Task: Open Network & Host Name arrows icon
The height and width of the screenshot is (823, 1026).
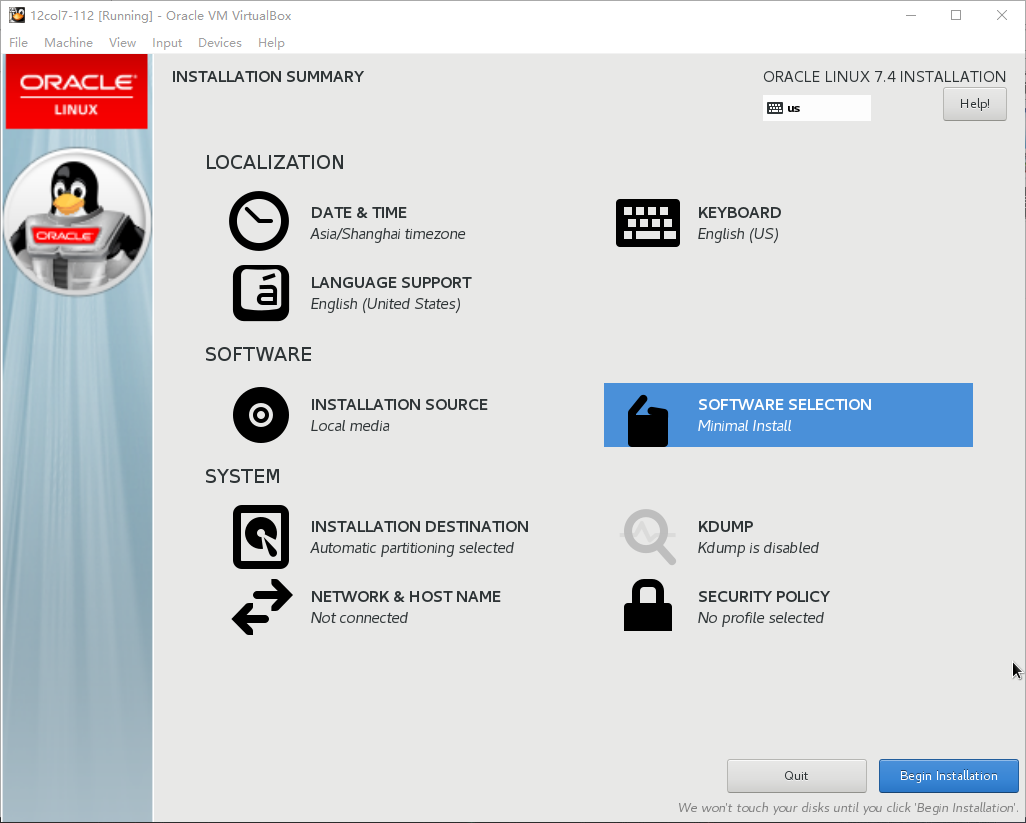Action: [262, 606]
